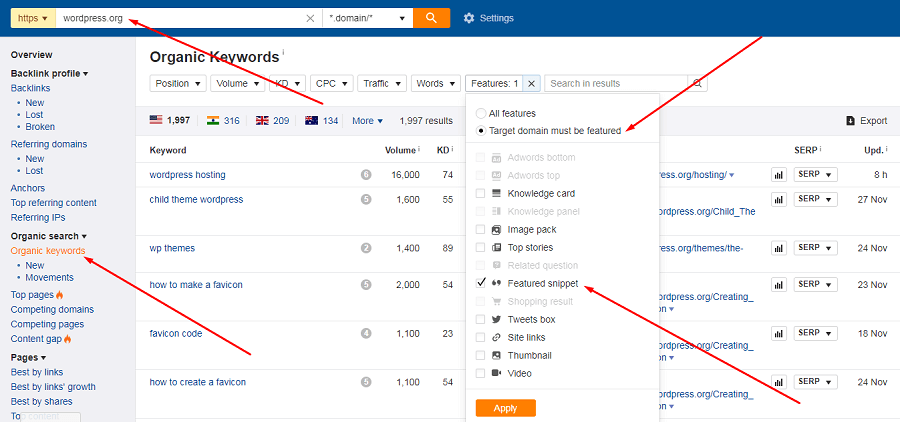900x422 pixels.
Task: Click the Apply button
Action: point(506,408)
